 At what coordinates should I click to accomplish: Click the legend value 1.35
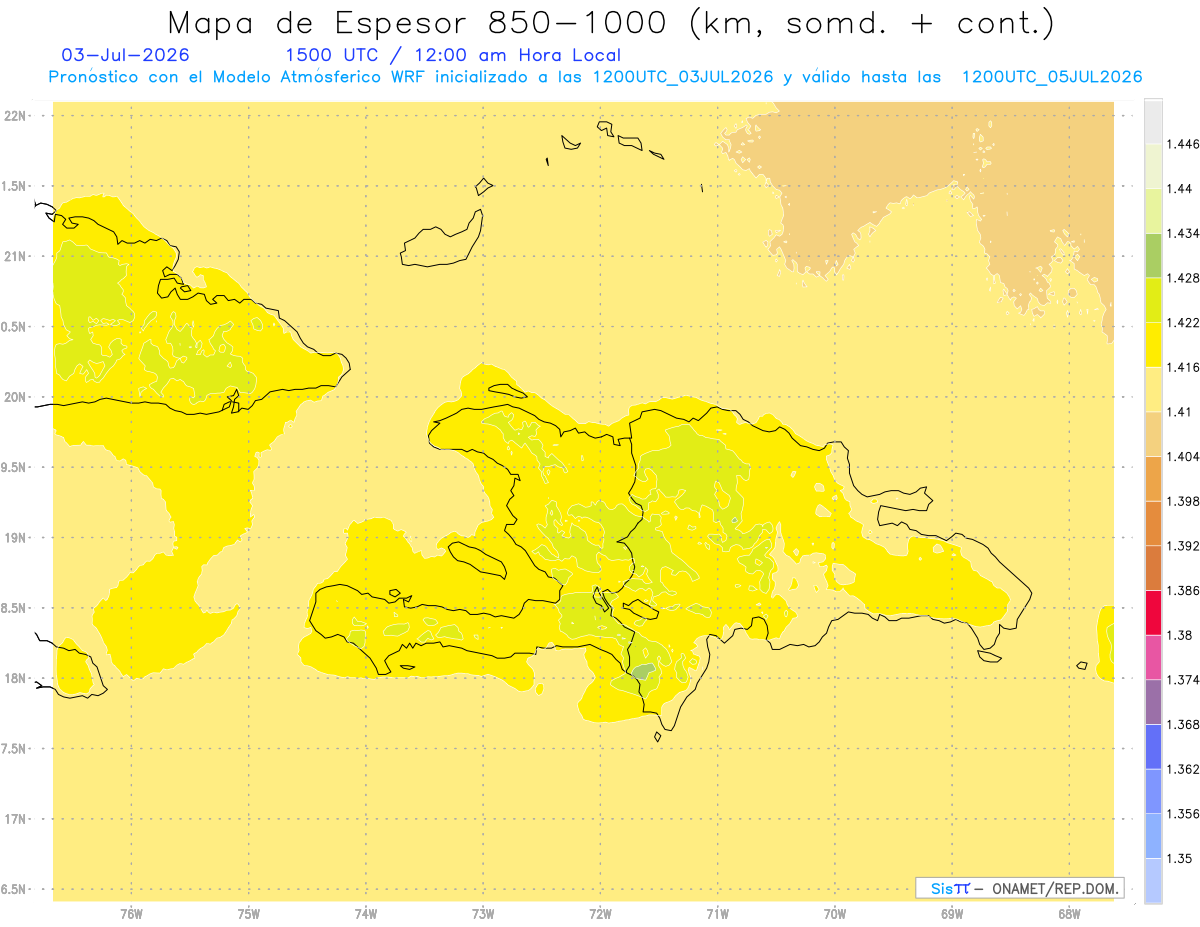click(1180, 858)
